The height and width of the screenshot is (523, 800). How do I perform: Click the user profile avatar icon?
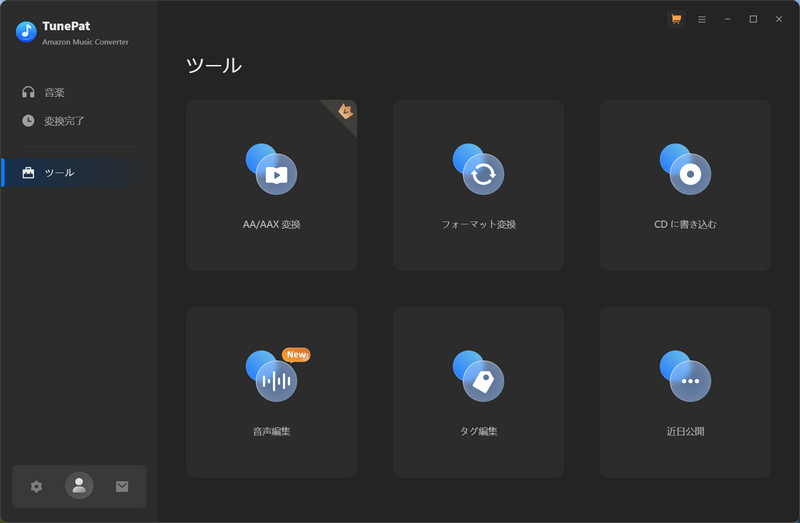pyautogui.click(x=79, y=486)
